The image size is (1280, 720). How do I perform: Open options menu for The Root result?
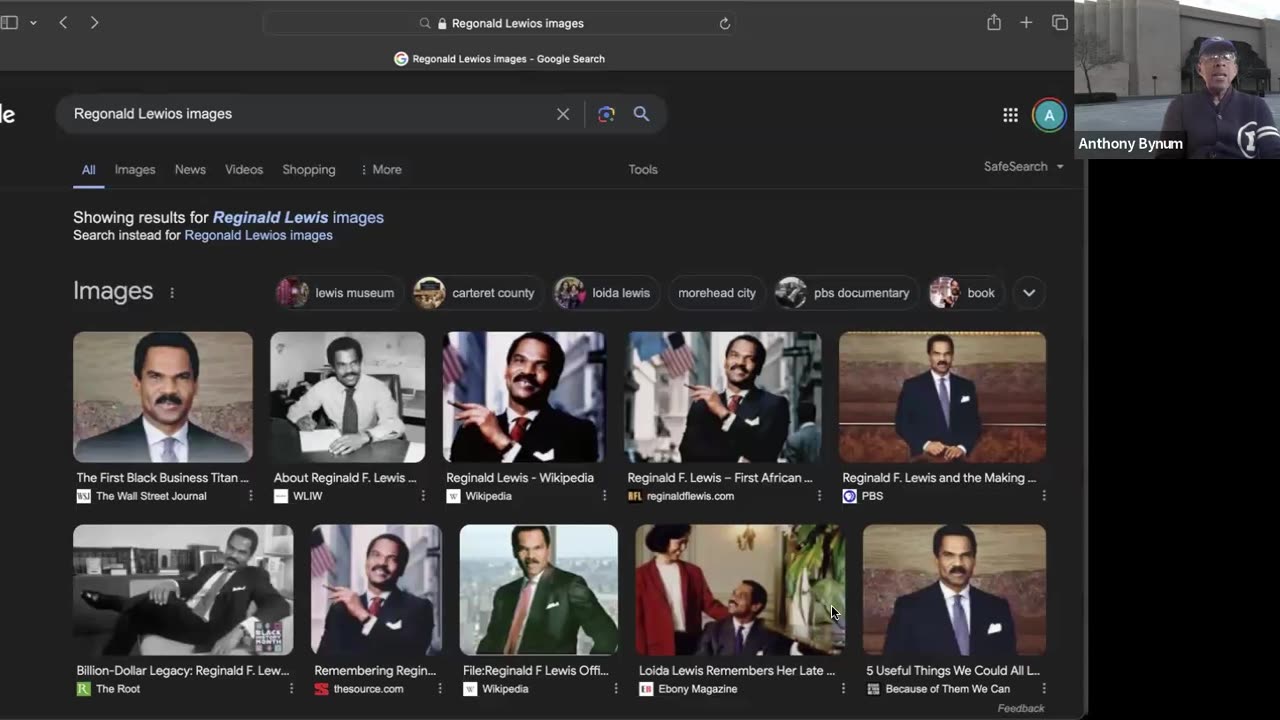click(x=291, y=689)
